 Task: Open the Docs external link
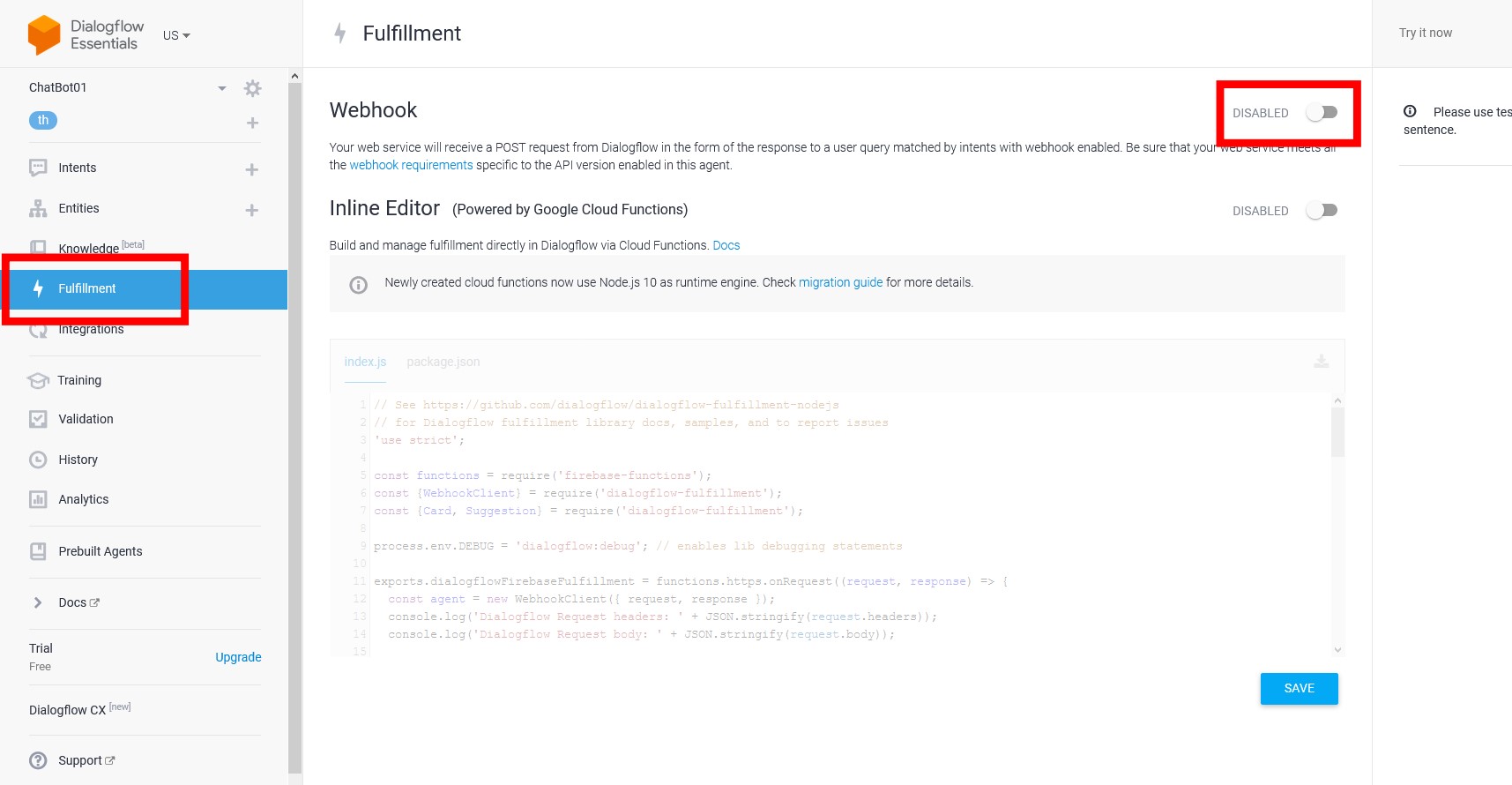pyautogui.click(x=78, y=602)
